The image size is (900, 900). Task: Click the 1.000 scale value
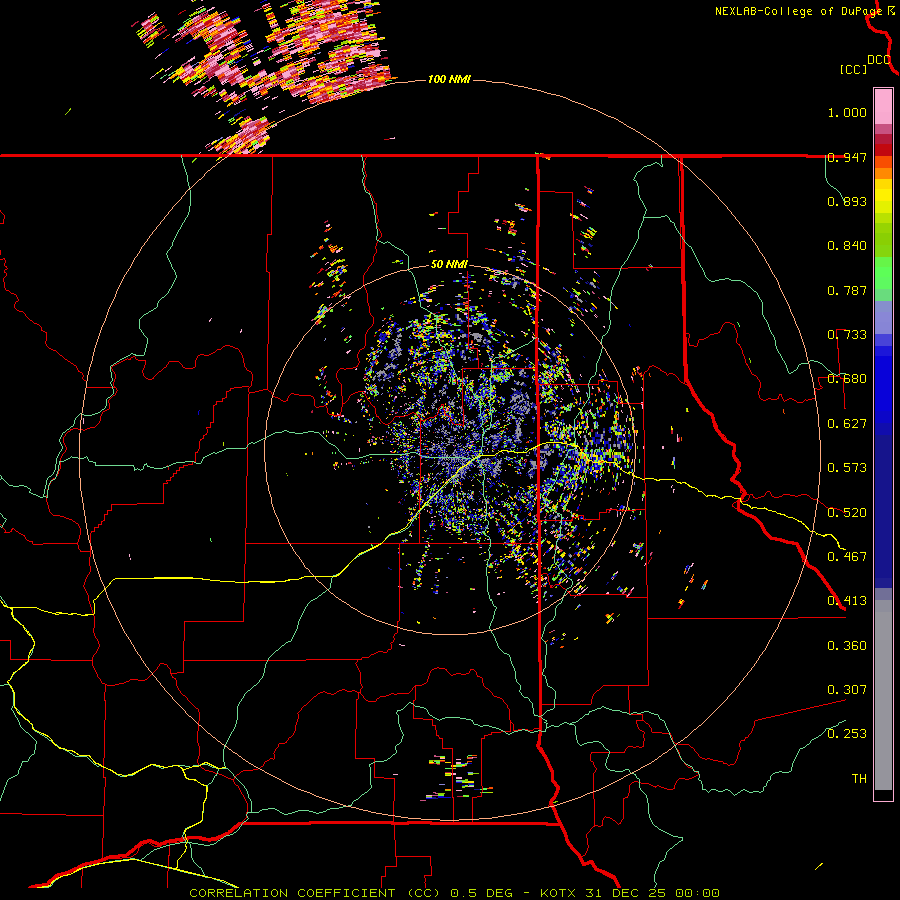[847, 112]
